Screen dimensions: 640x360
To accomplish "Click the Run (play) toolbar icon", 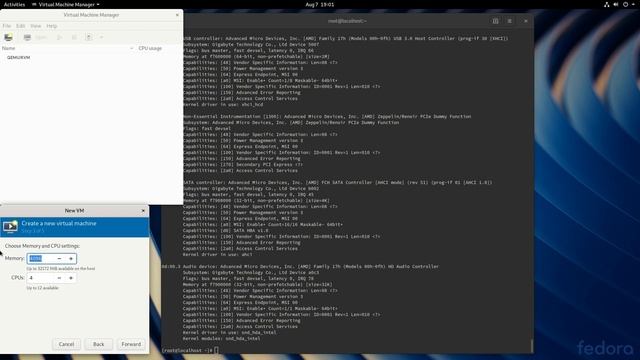I will click(59, 38).
